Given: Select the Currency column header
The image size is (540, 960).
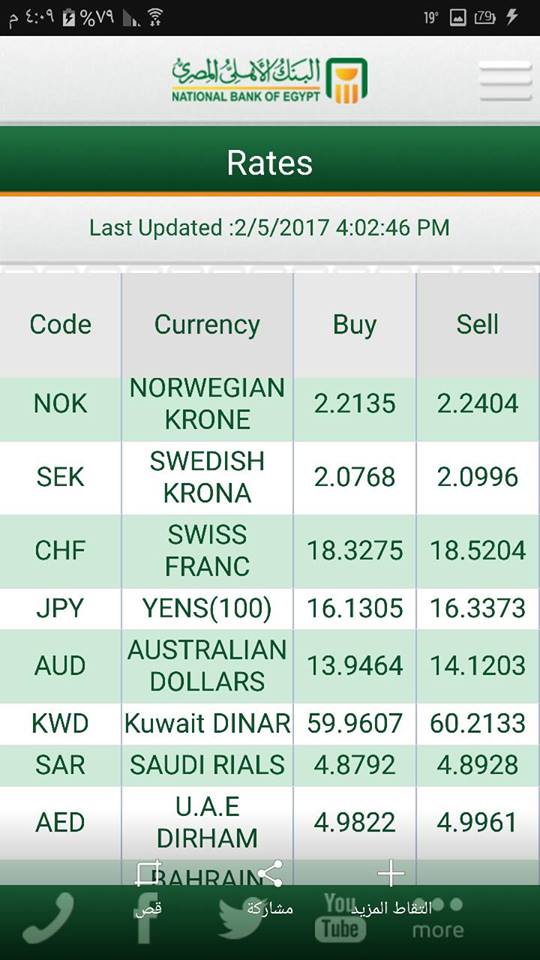Looking at the screenshot, I should 207,324.
